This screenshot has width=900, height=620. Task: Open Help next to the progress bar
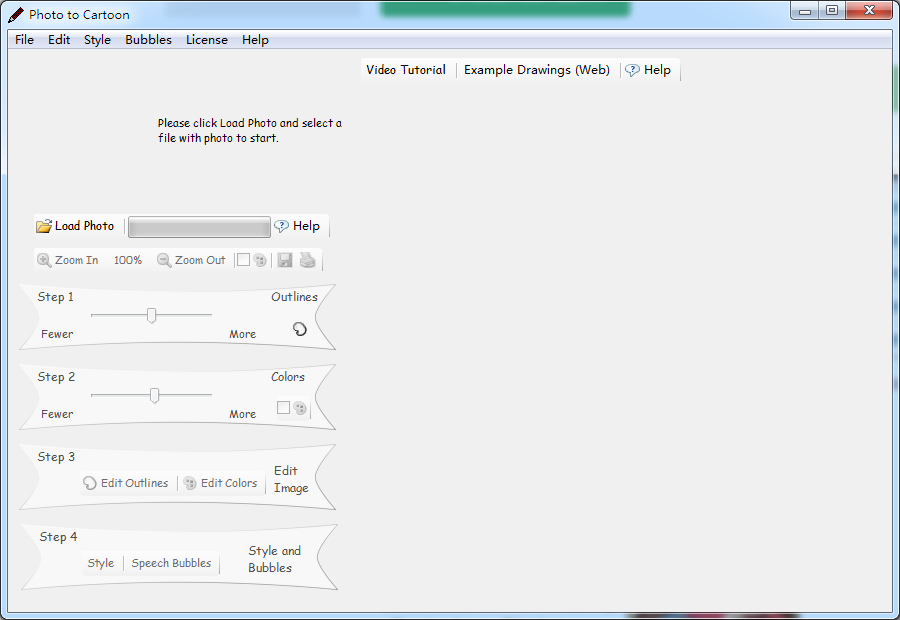coord(297,226)
